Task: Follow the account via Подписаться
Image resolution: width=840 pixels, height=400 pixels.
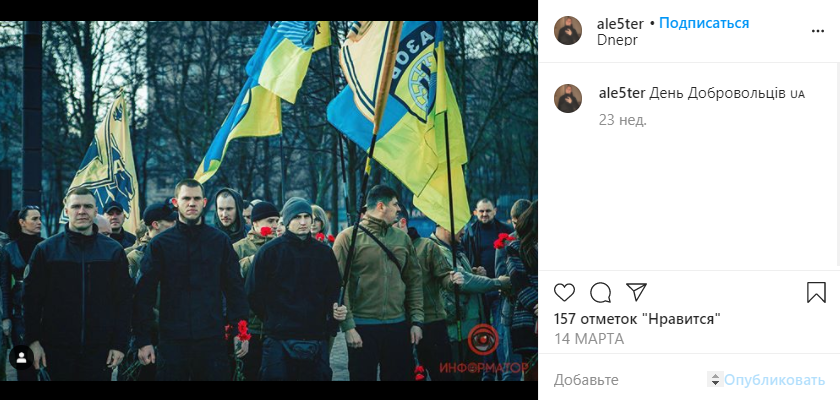Action: pos(704,23)
